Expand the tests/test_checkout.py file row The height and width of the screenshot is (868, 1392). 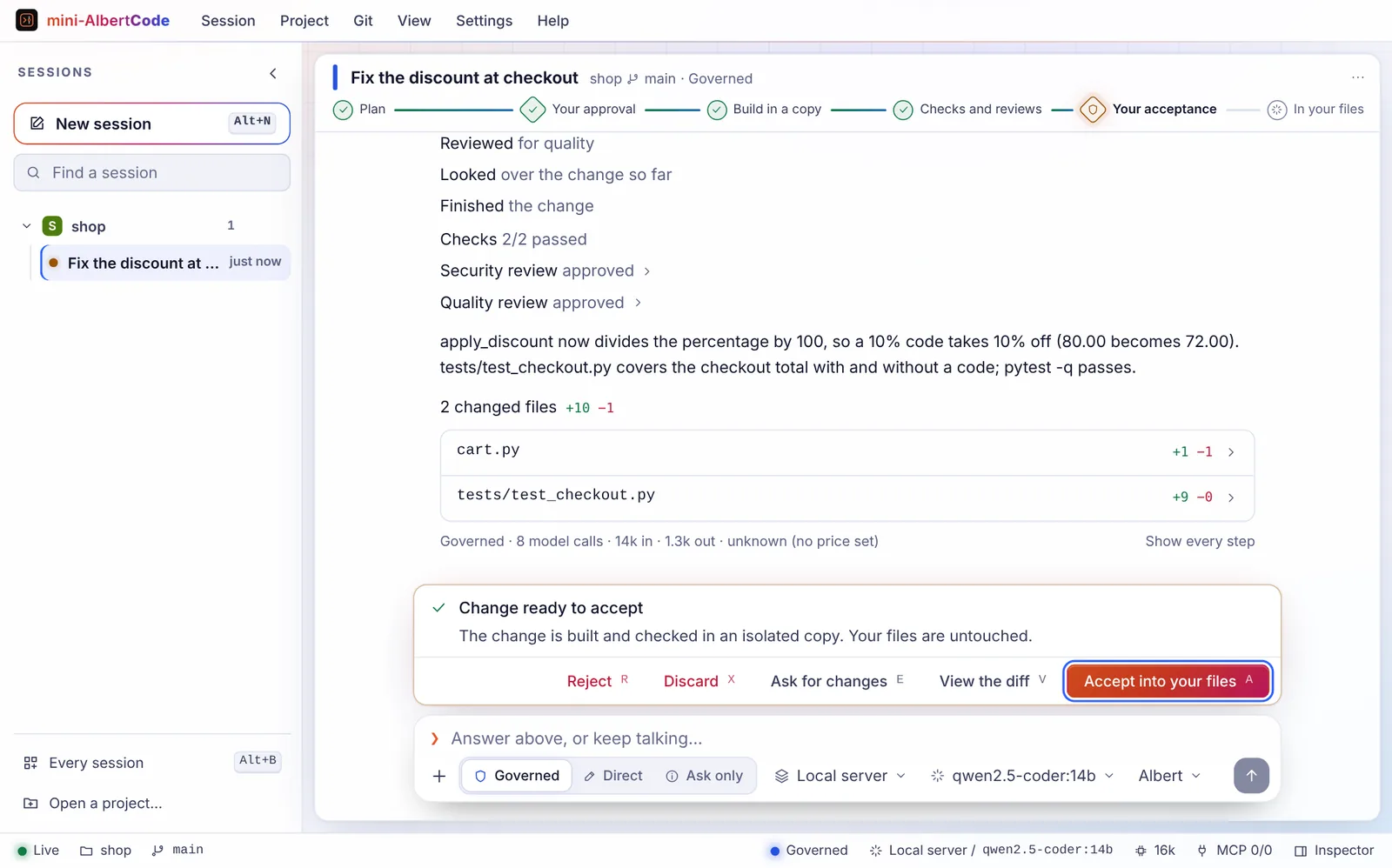(x=847, y=498)
